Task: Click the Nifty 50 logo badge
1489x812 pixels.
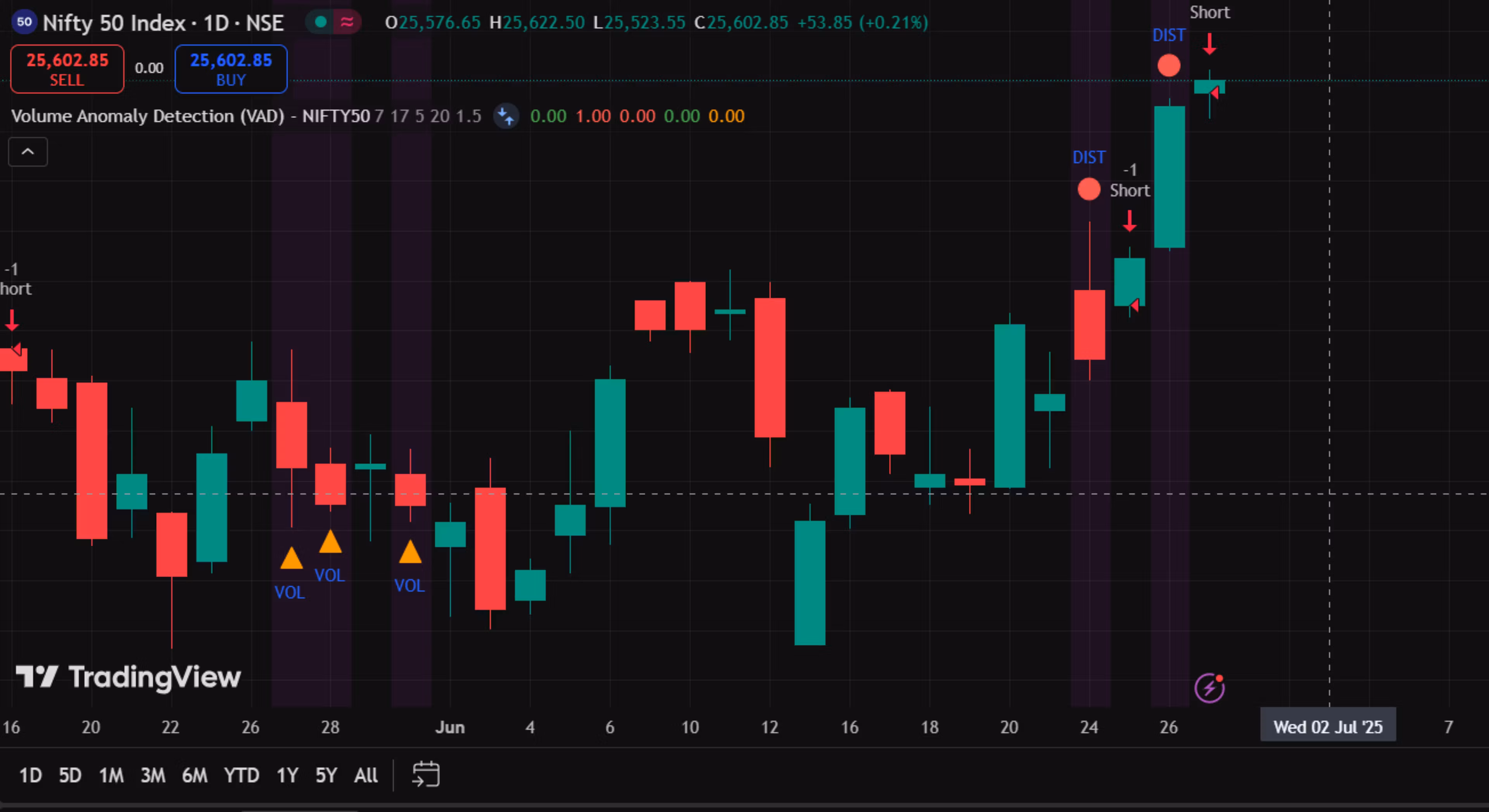Action: (24, 22)
